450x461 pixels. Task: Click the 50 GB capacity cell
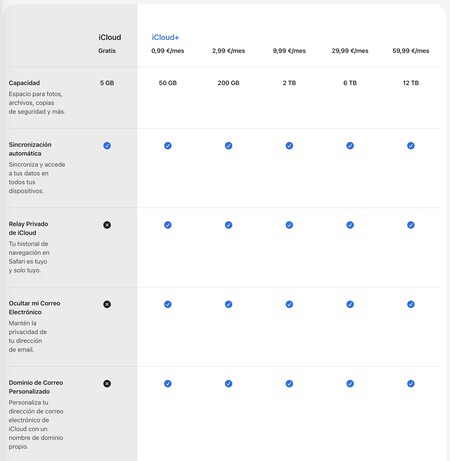[x=168, y=83]
